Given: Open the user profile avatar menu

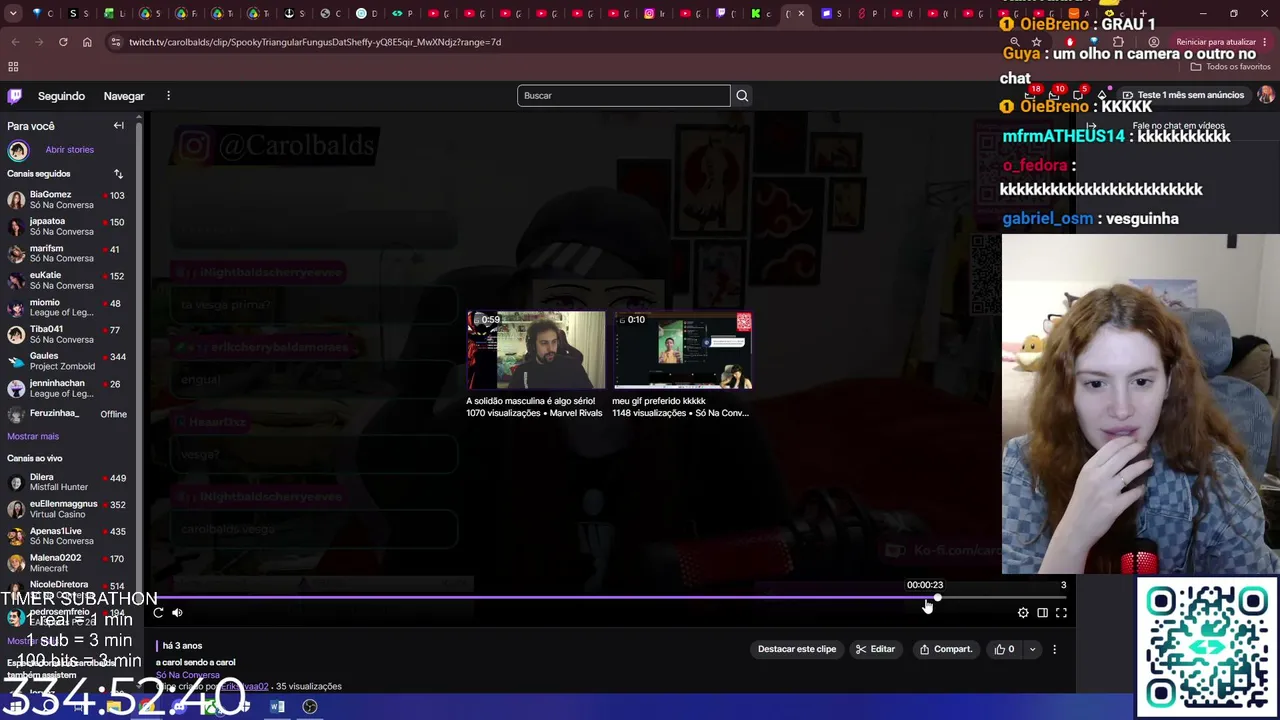Looking at the screenshot, I should pos(1266,95).
